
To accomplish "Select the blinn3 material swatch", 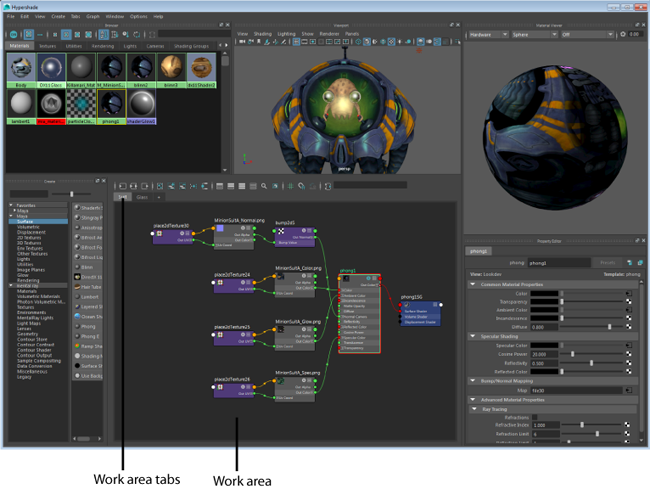I will (171, 70).
